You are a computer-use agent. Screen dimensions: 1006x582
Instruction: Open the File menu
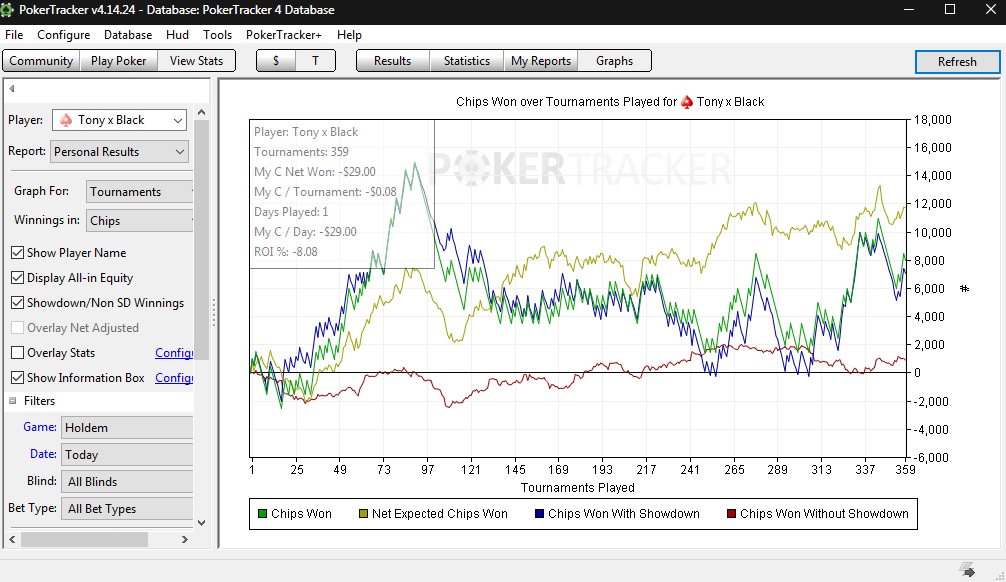click(x=14, y=35)
